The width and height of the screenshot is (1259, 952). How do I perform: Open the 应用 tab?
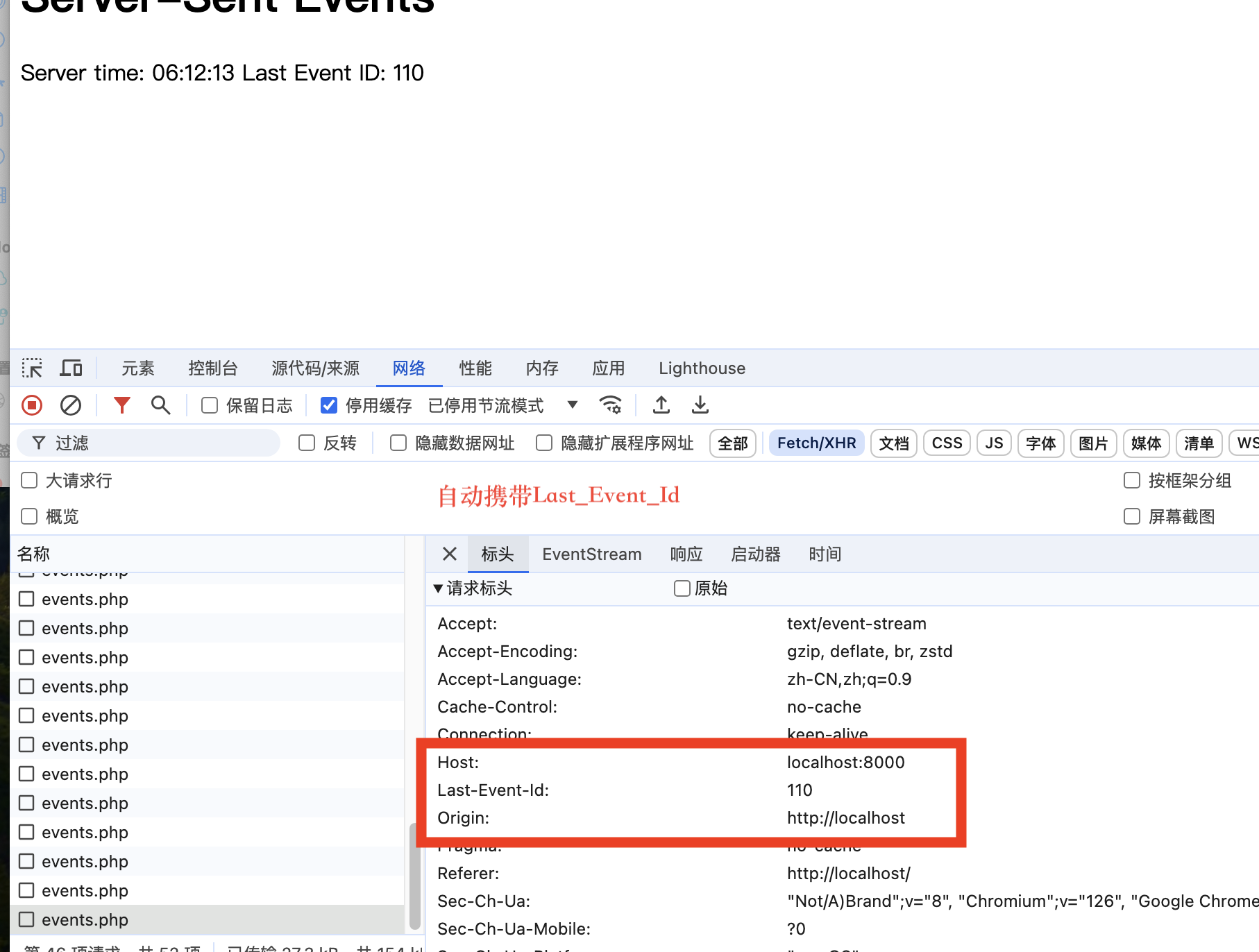tap(609, 368)
